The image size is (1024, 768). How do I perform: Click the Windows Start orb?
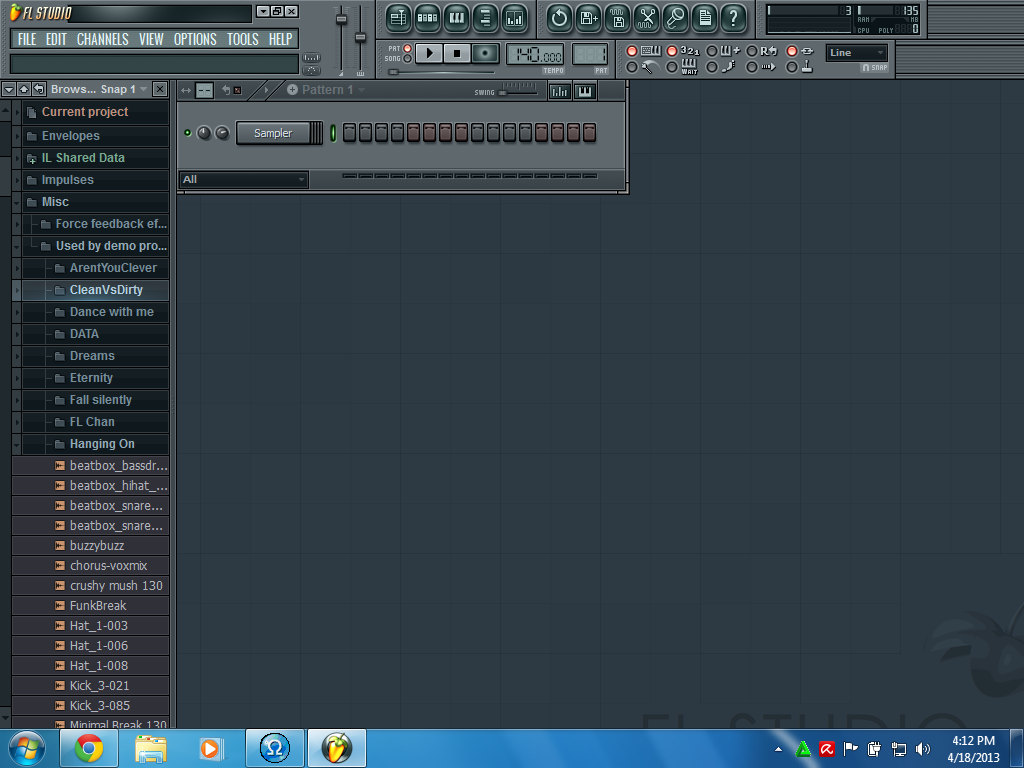tap(27, 748)
